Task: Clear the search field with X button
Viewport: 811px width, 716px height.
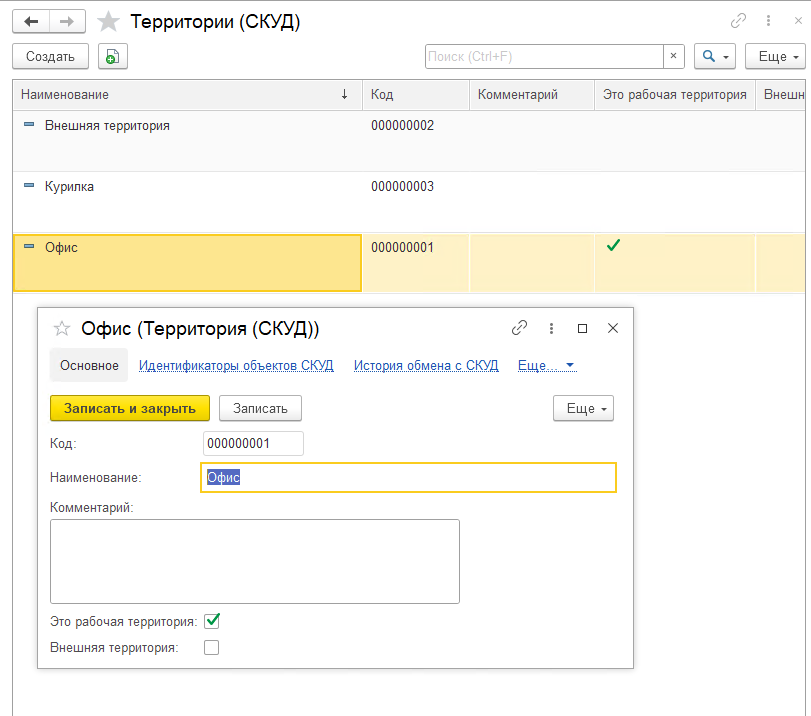Action: (x=674, y=57)
